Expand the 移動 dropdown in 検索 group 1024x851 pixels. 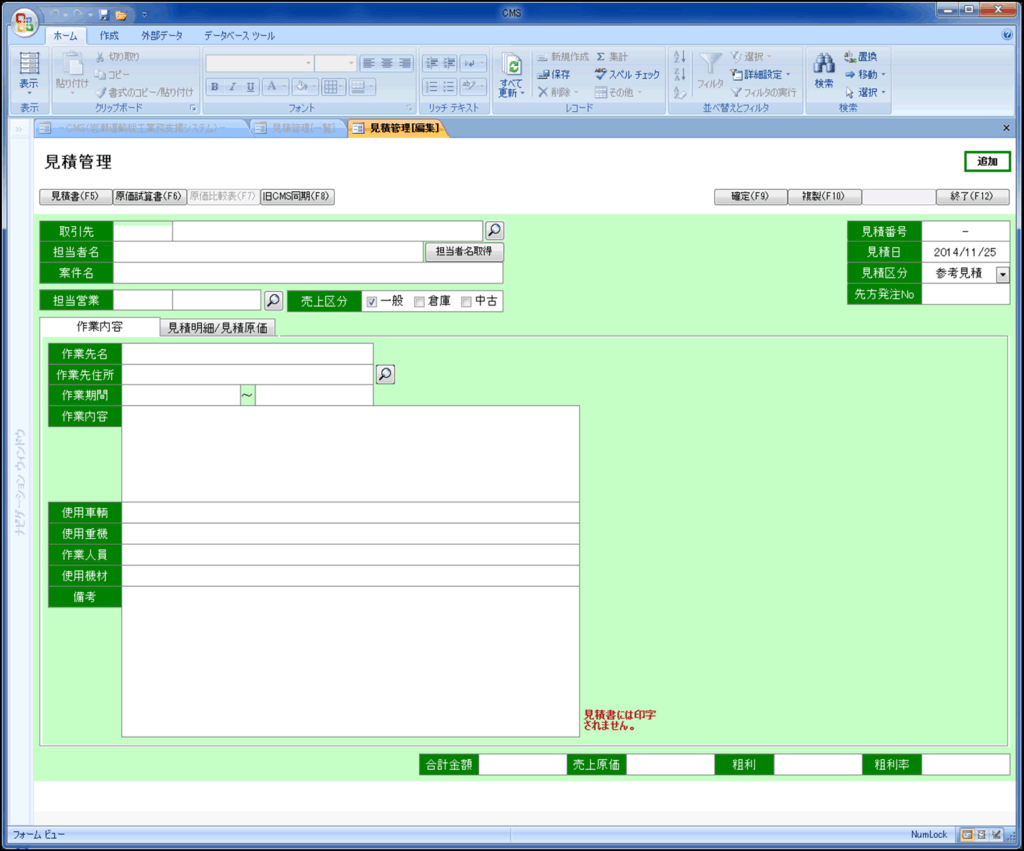[x=883, y=75]
